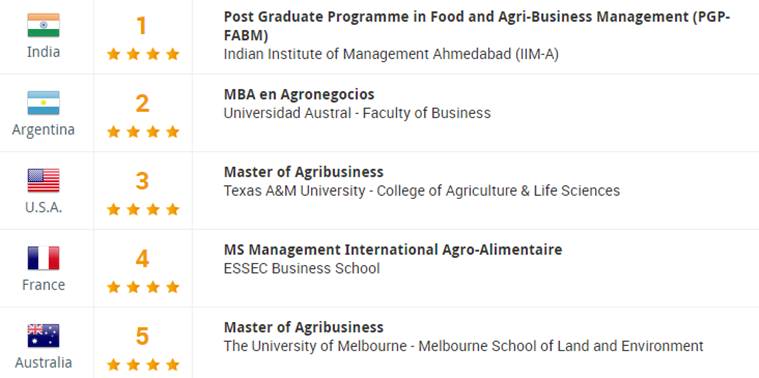Click the star rating under rank 5
This screenshot has height=378, width=759.
tap(143, 364)
